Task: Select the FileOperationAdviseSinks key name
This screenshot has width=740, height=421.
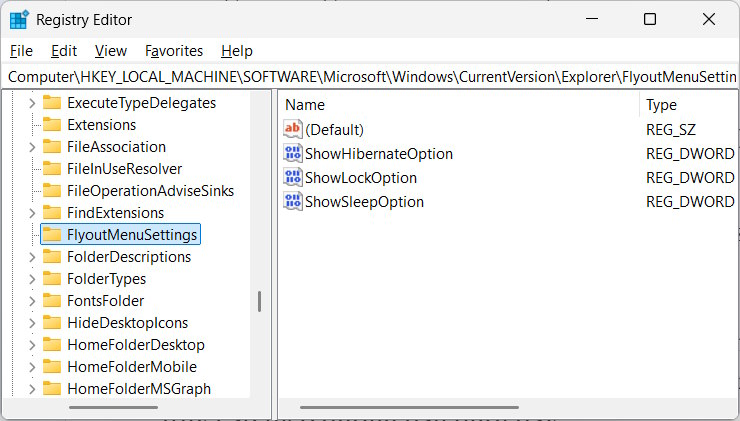Action: pyautogui.click(x=151, y=191)
